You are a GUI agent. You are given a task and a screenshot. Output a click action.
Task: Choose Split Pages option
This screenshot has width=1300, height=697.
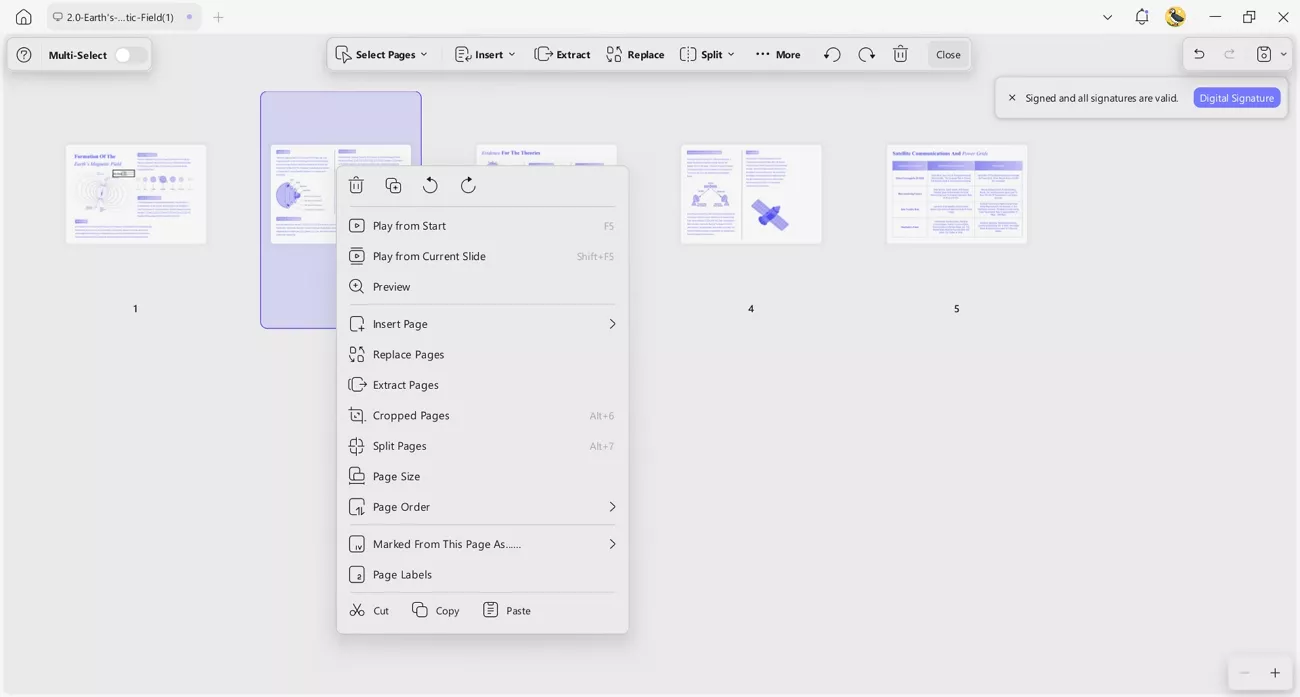pyautogui.click(x=482, y=446)
